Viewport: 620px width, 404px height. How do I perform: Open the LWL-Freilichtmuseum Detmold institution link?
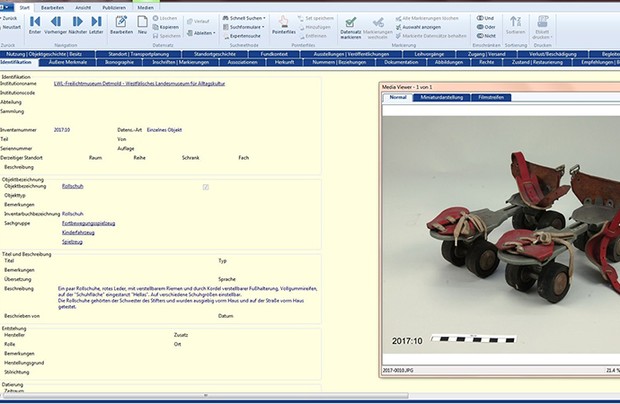[x=140, y=83]
